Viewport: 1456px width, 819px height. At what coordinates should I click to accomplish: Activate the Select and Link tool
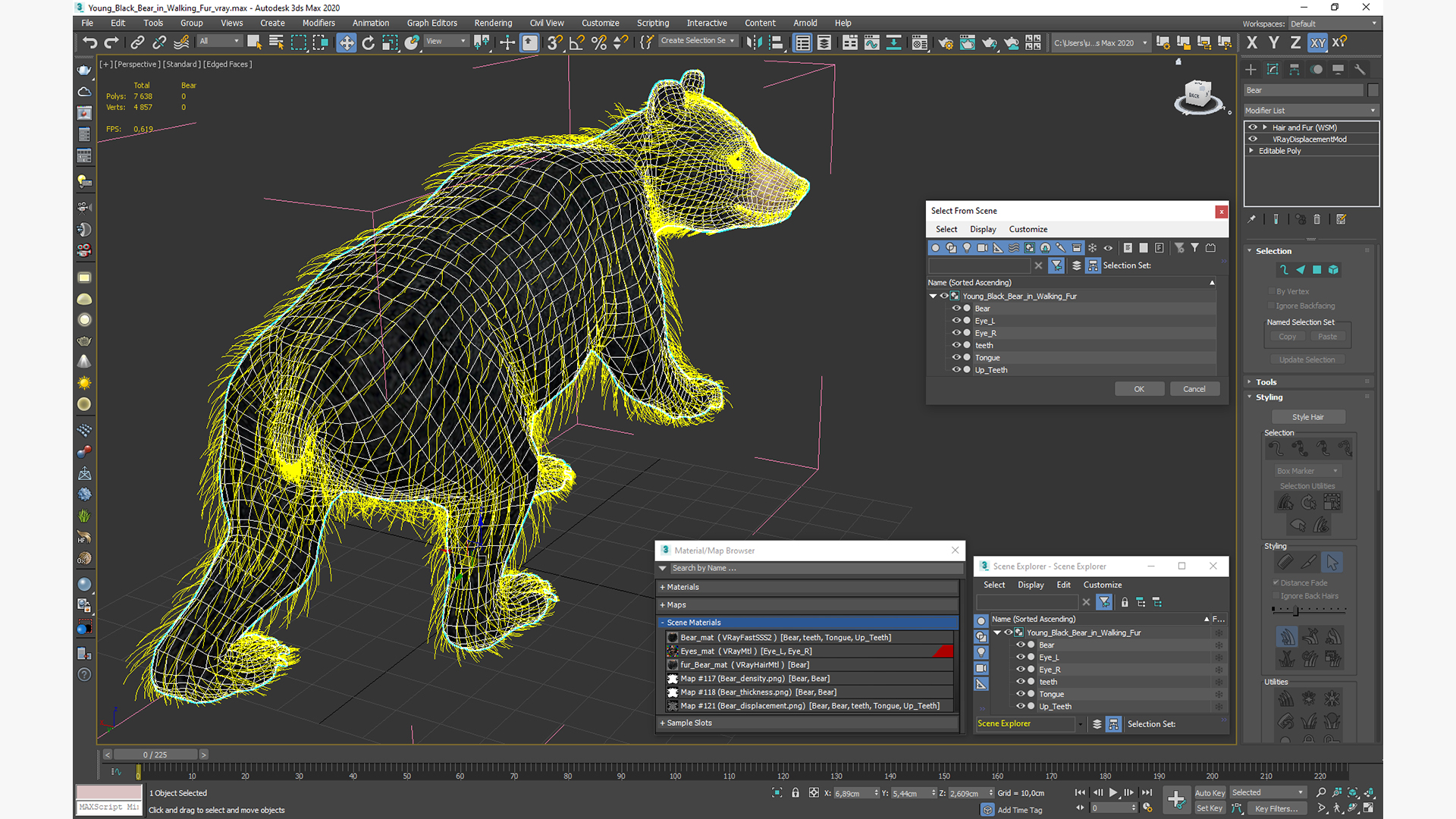click(x=137, y=42)
